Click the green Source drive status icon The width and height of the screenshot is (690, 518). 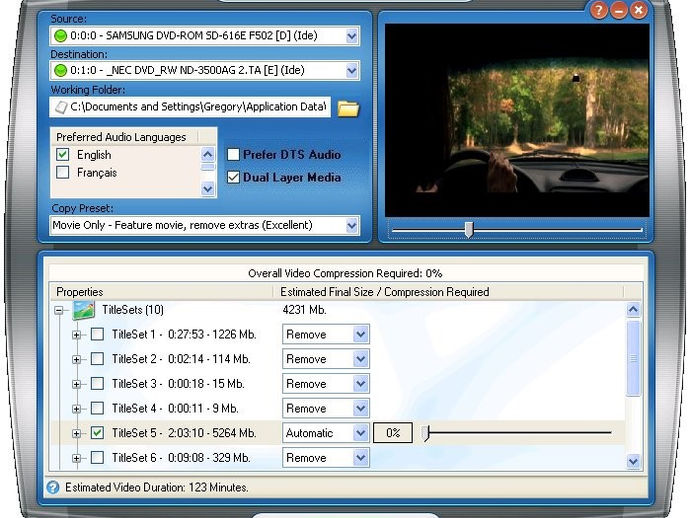pyautogui.click(x=60, y=35)
